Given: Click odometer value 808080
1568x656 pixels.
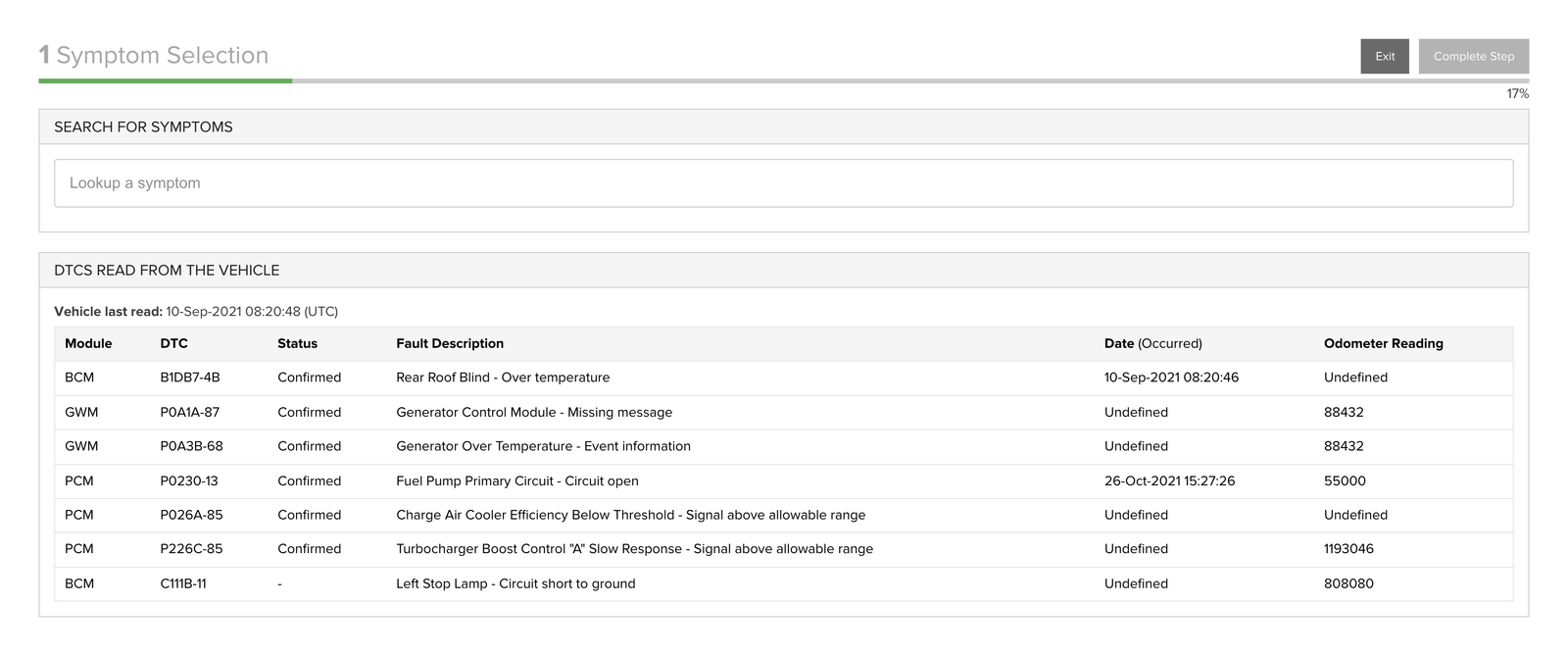Looking at the screenshot, I should pos(1348,583).
